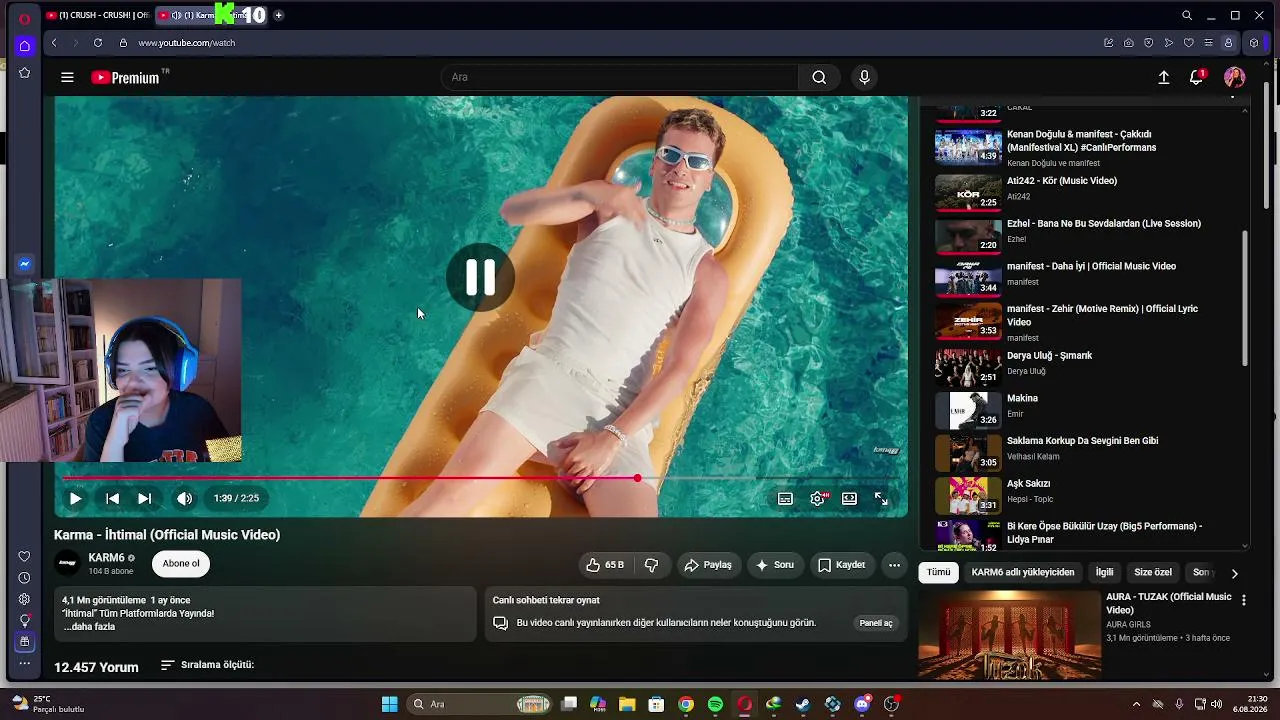Open Chrome from the taskbar
The height and width of the screenshot is (720, 1280).
tap(686, 704)
